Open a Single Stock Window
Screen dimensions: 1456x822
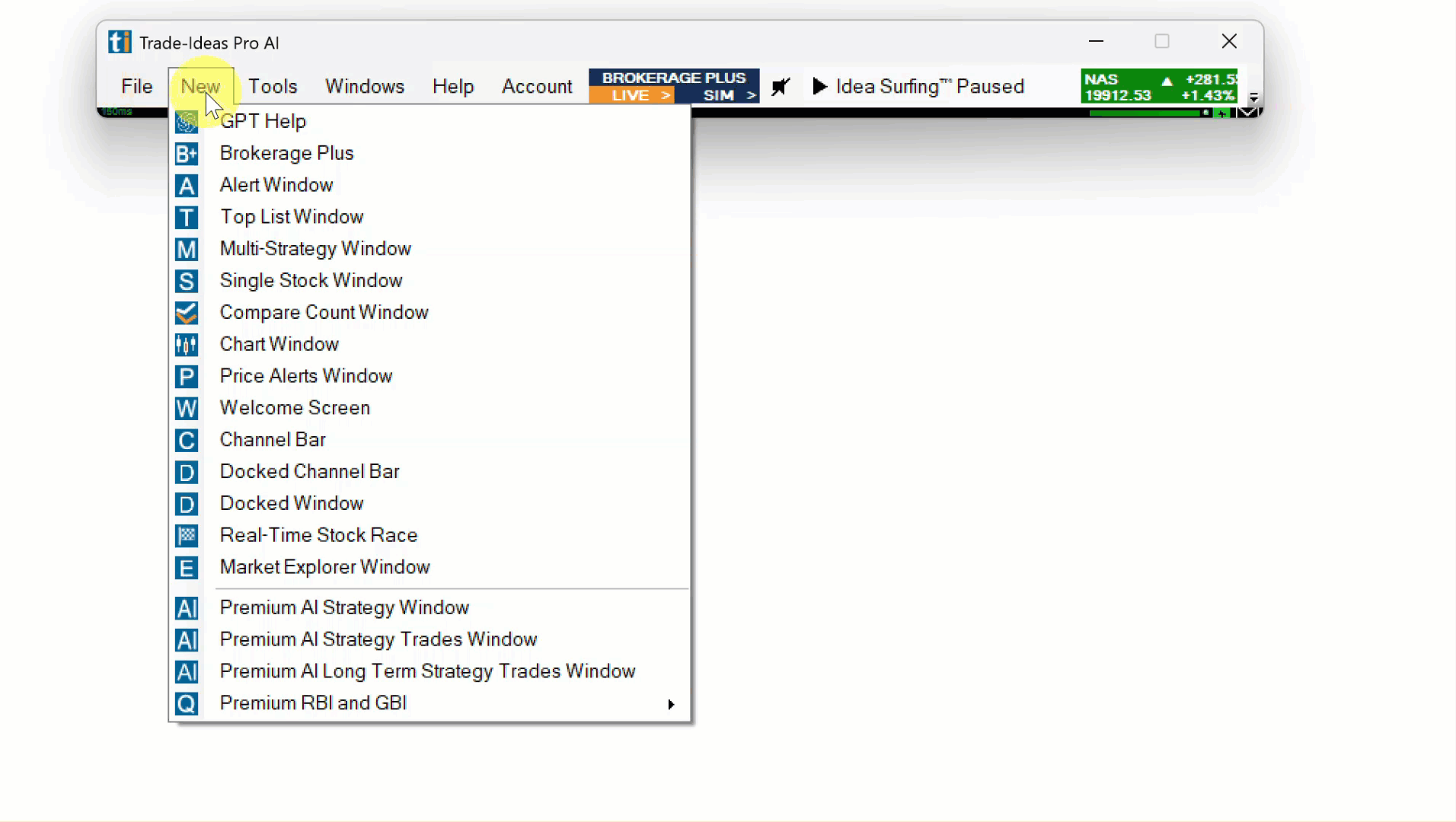tap(429, 282)
